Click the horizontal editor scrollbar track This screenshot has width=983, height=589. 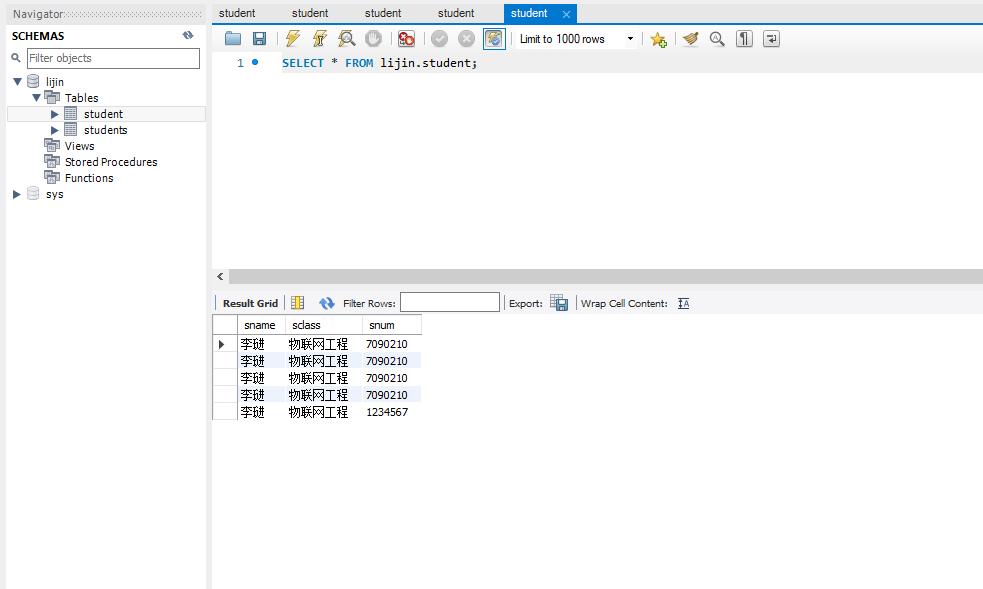click(606, 276)
